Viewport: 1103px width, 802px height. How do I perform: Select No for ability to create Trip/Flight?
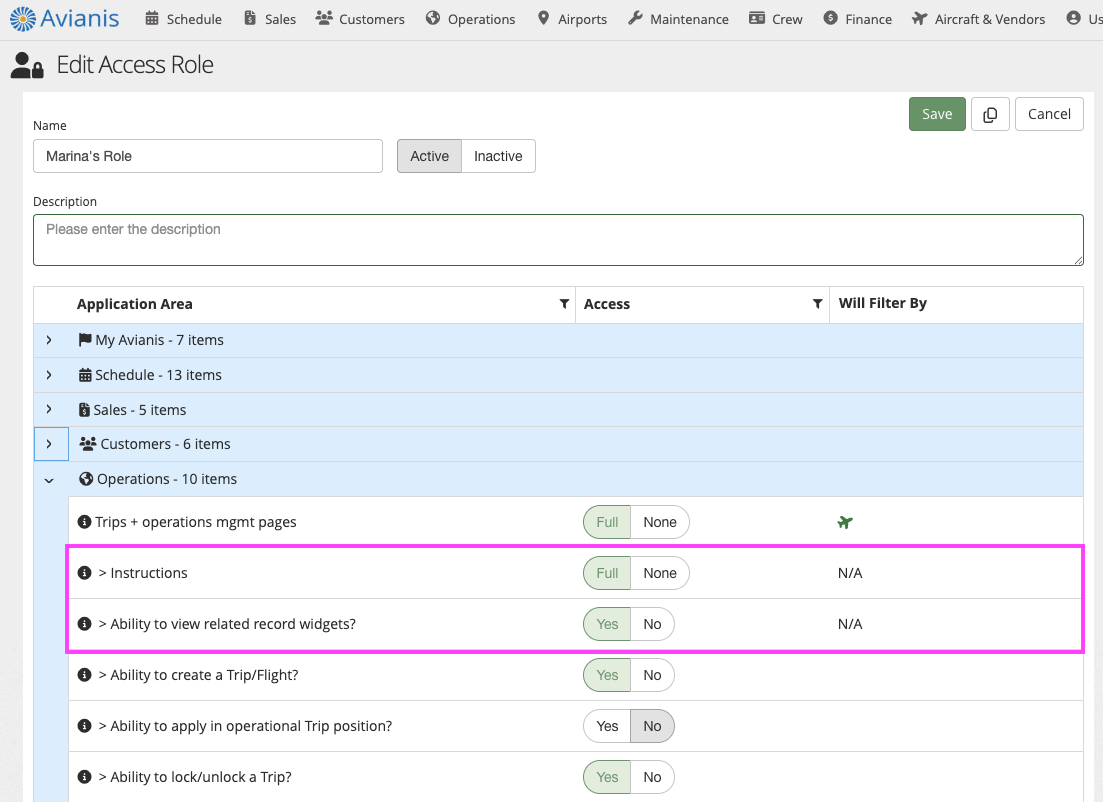coord(652,675)
